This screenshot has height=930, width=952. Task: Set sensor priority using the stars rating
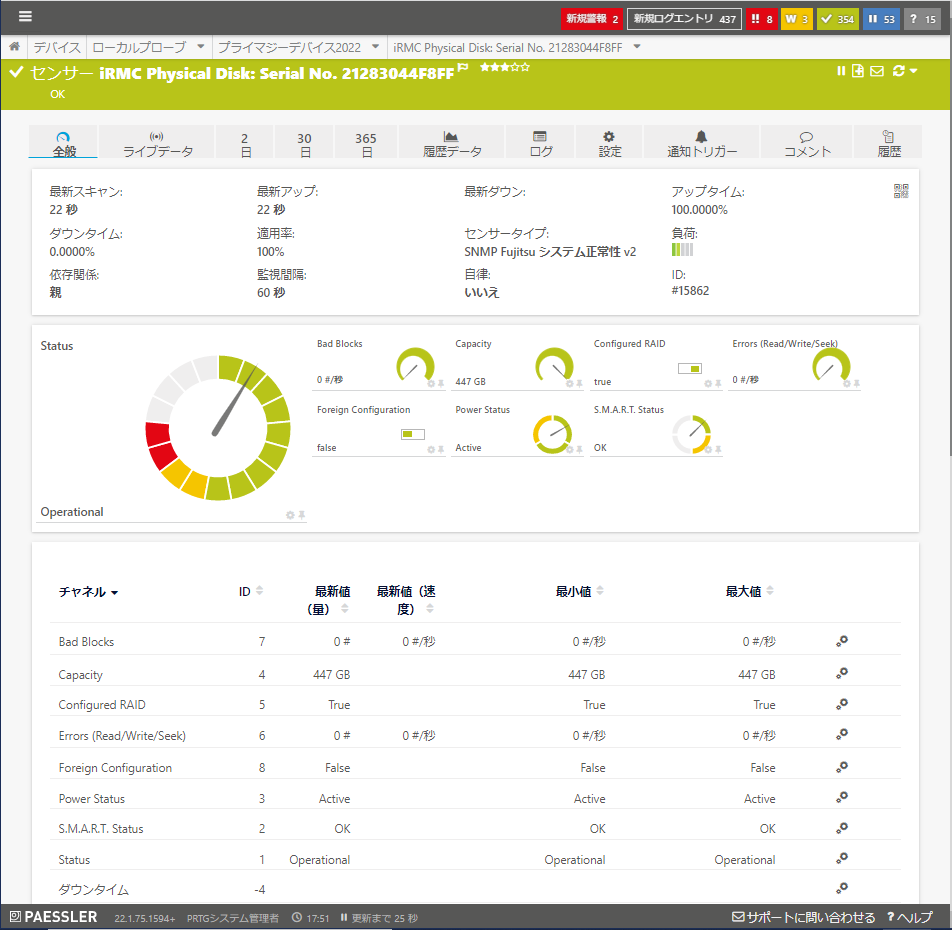(505, 67)
